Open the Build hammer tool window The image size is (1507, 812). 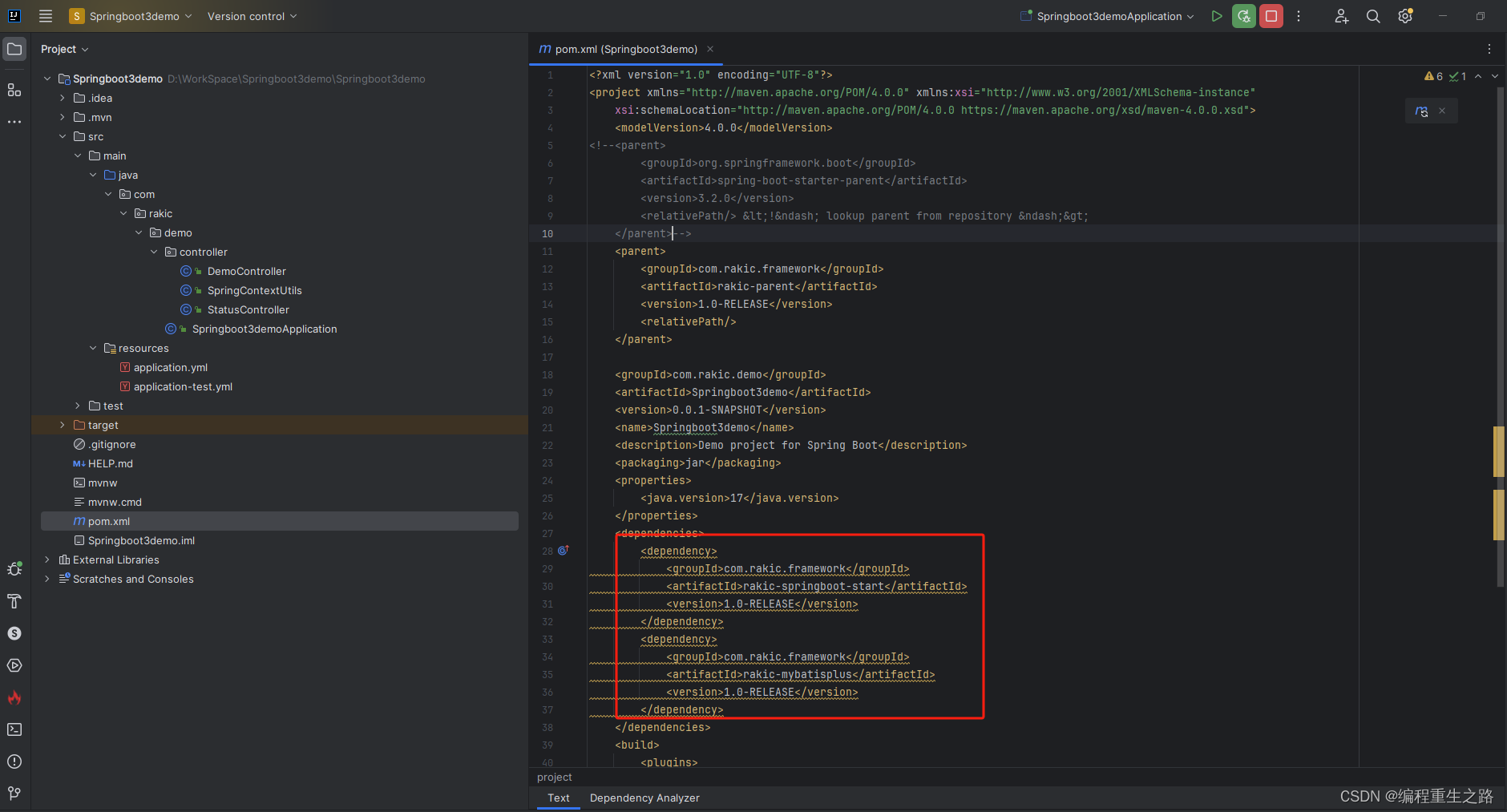[x=14, y=601]
